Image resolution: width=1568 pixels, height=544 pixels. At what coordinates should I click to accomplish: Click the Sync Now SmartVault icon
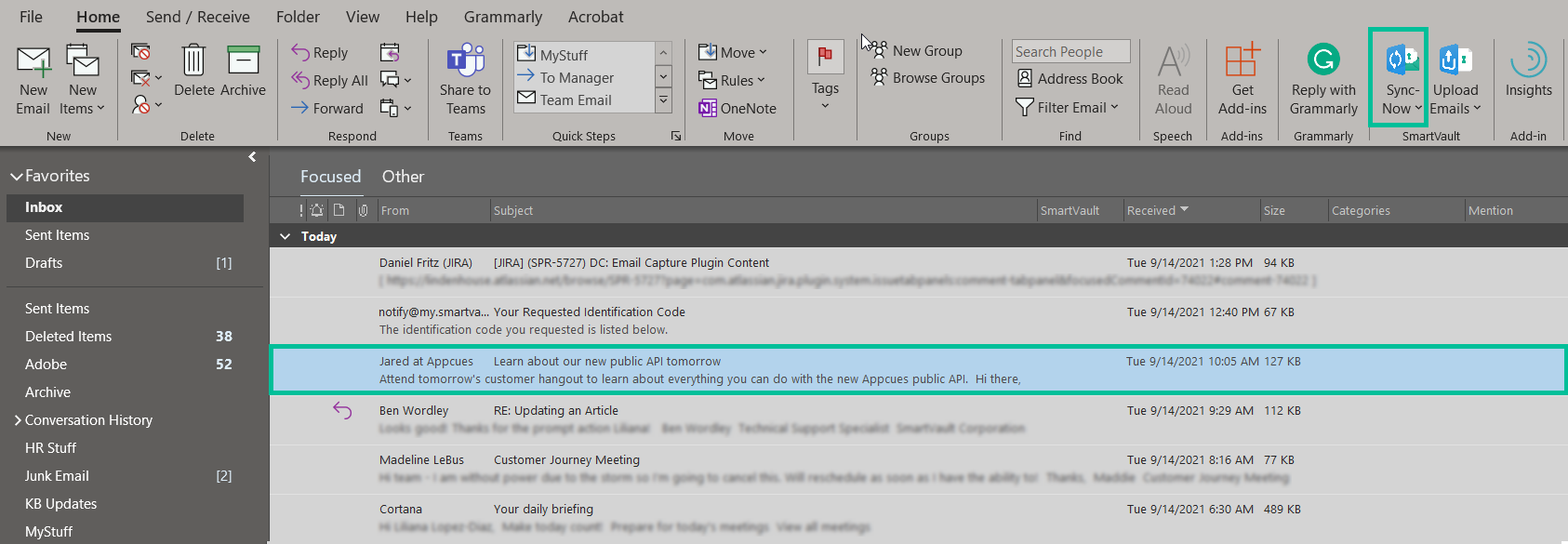pyautogui.click(x=1402, y=60)
